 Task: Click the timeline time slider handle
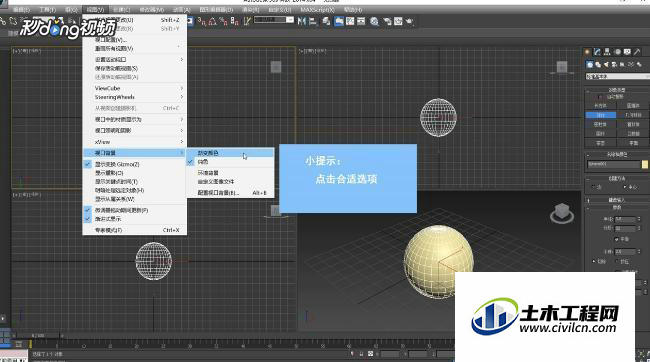coord(37,335)
